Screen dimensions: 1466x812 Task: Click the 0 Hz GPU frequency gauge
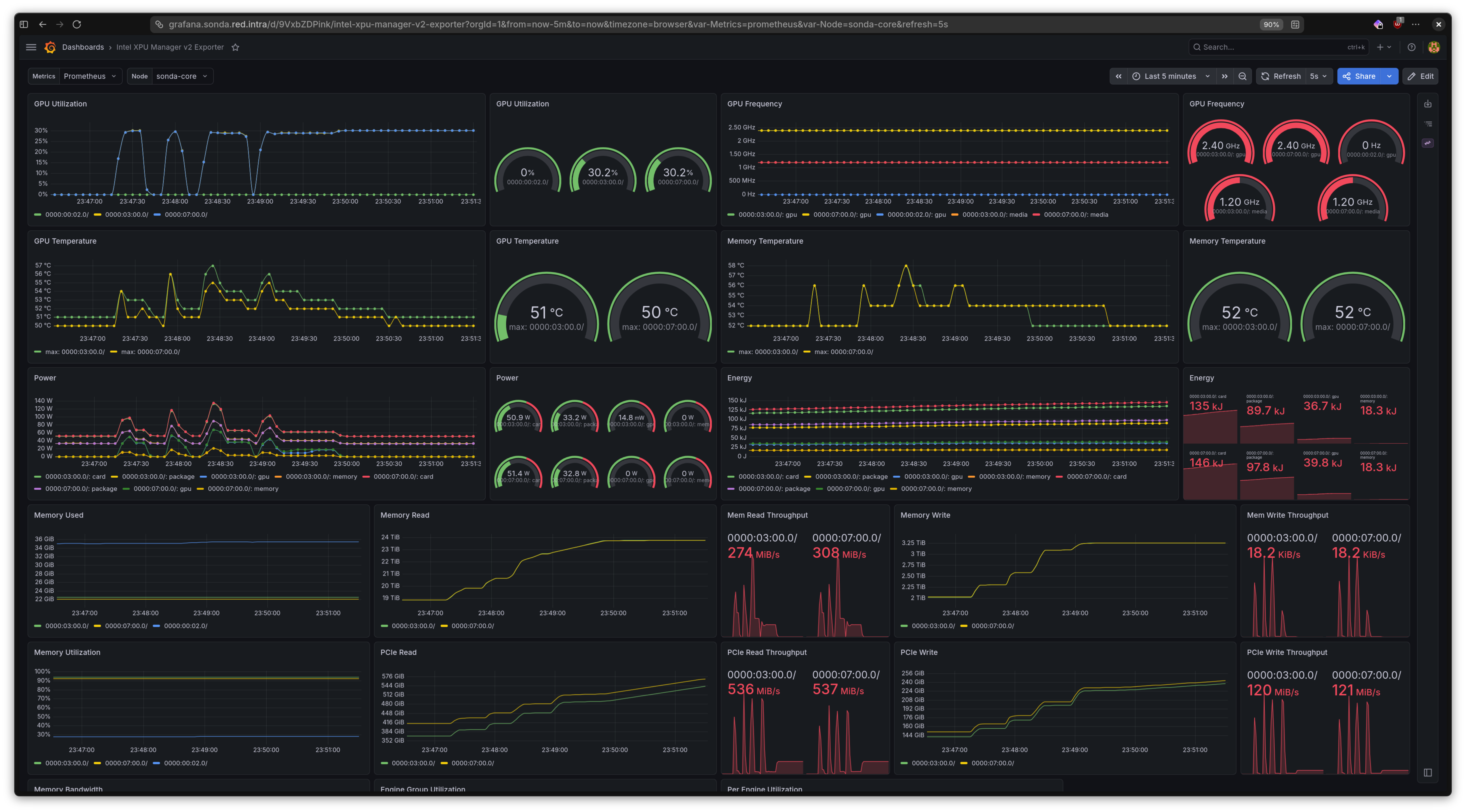(x=1371, y=142)
